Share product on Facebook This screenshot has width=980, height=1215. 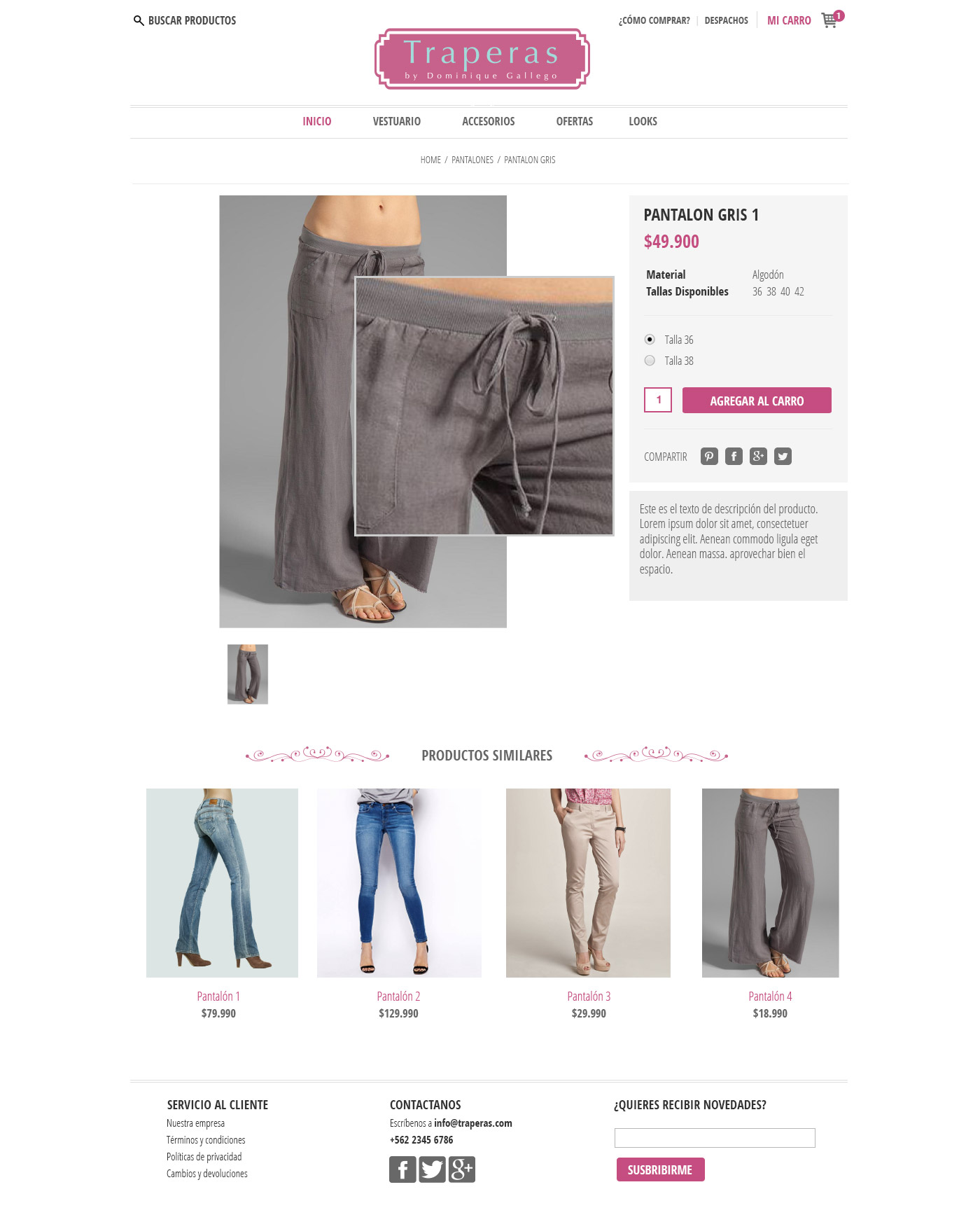[734, 457]
